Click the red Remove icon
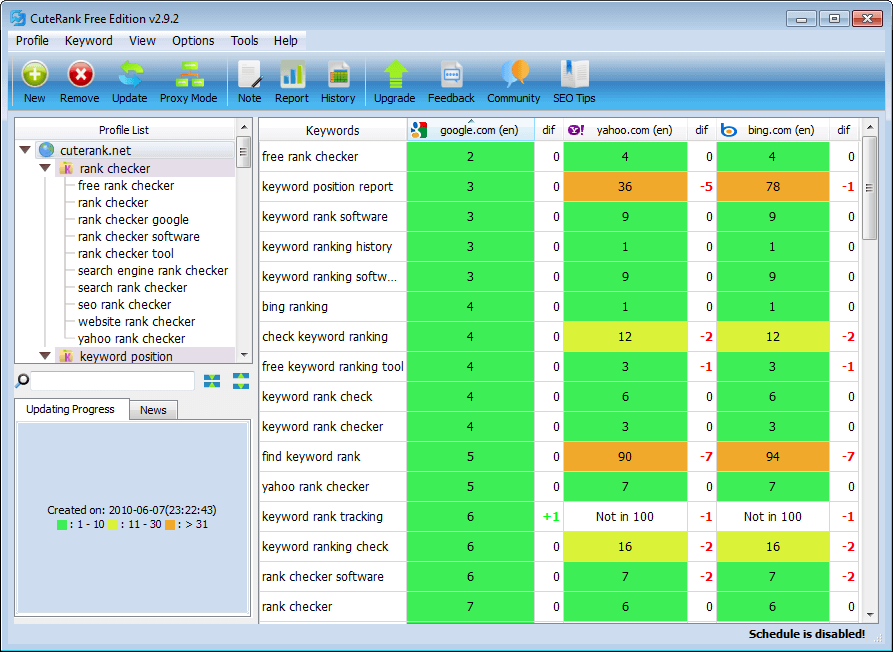This screenshot has width=893, height=652. pos(80,75)
